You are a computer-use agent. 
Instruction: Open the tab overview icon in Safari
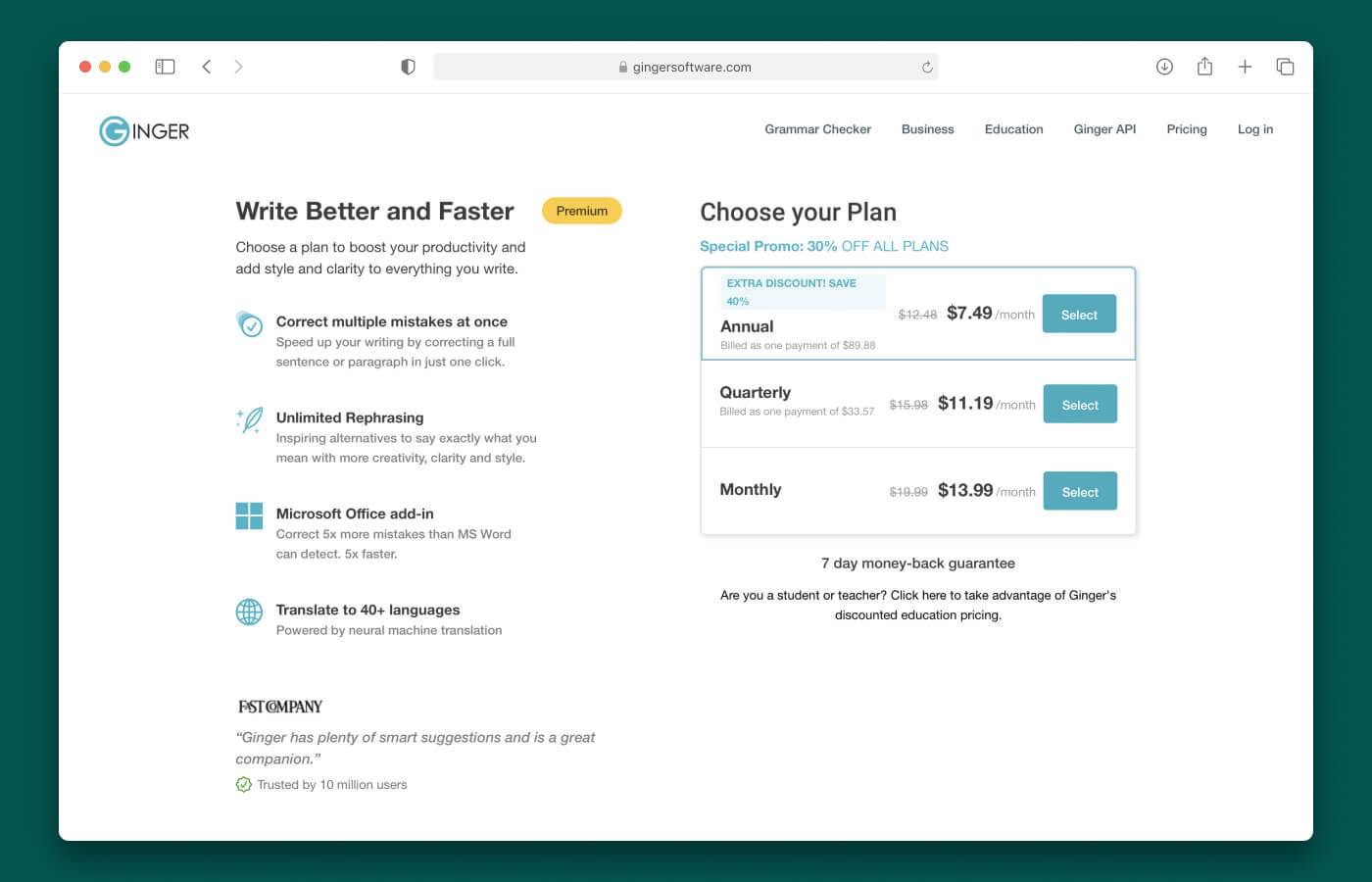[x=1285, y=67]
